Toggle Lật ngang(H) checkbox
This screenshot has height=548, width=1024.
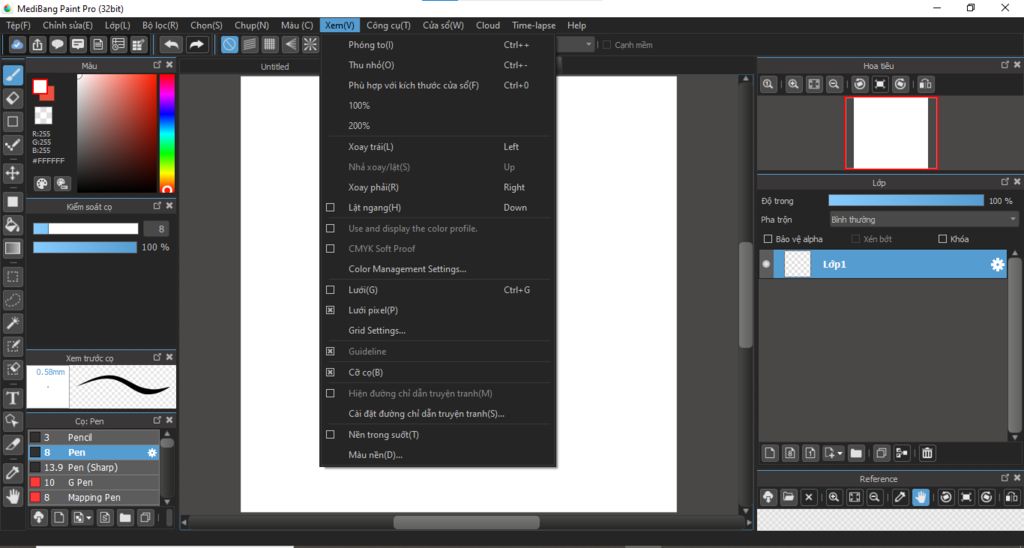330,208
